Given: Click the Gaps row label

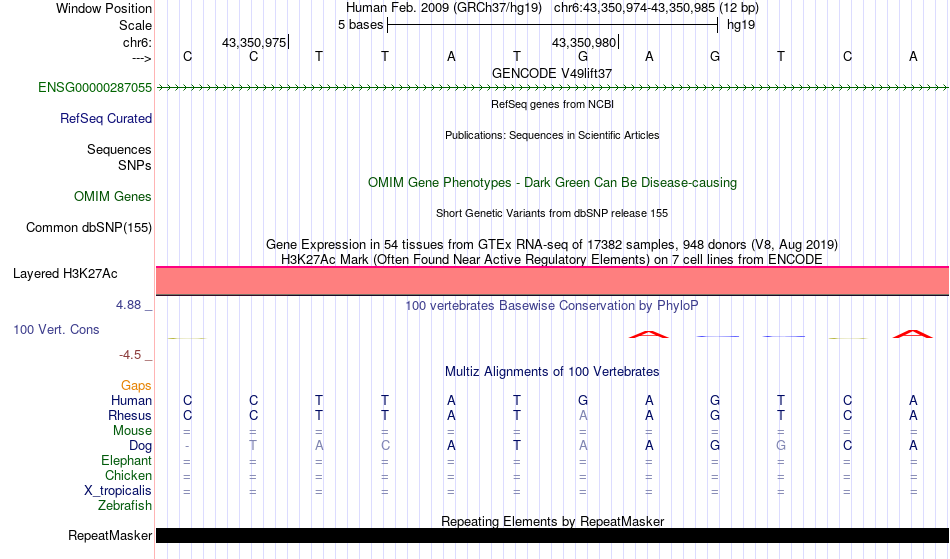Looking at the screenshot, I should (136, 385).
